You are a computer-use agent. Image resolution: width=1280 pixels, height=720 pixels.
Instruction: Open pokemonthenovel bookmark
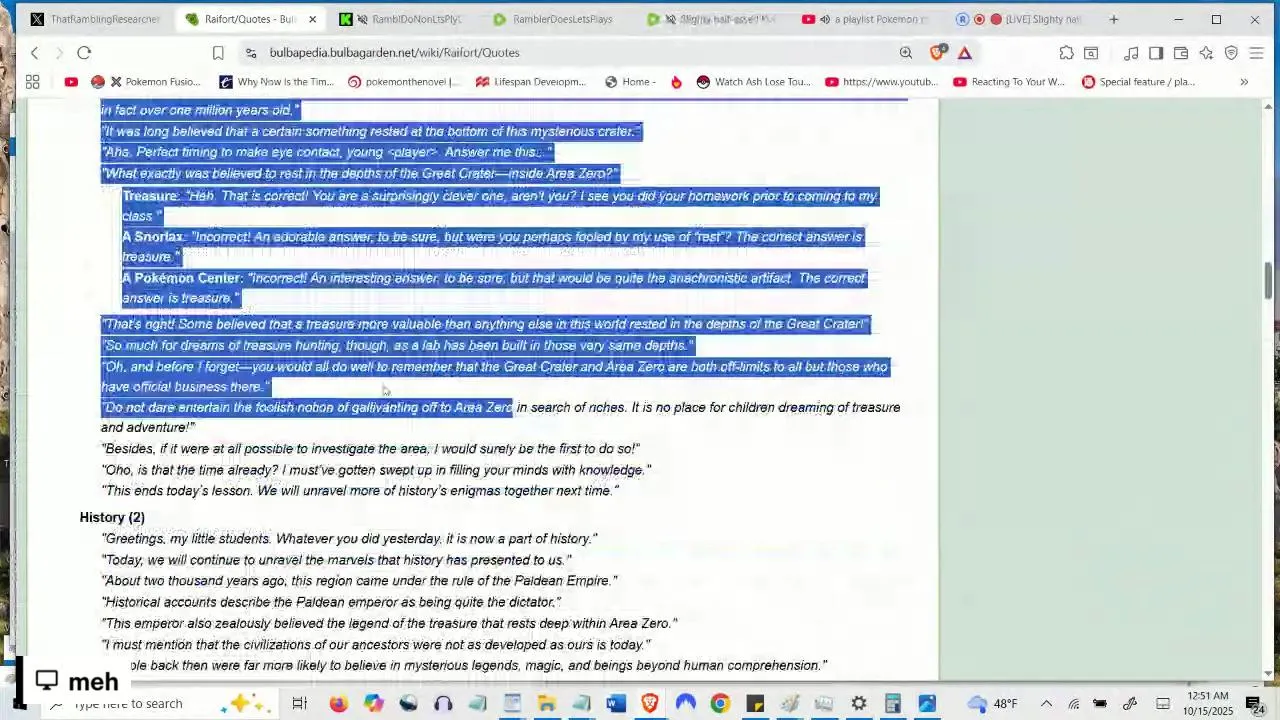coord(405,82)
